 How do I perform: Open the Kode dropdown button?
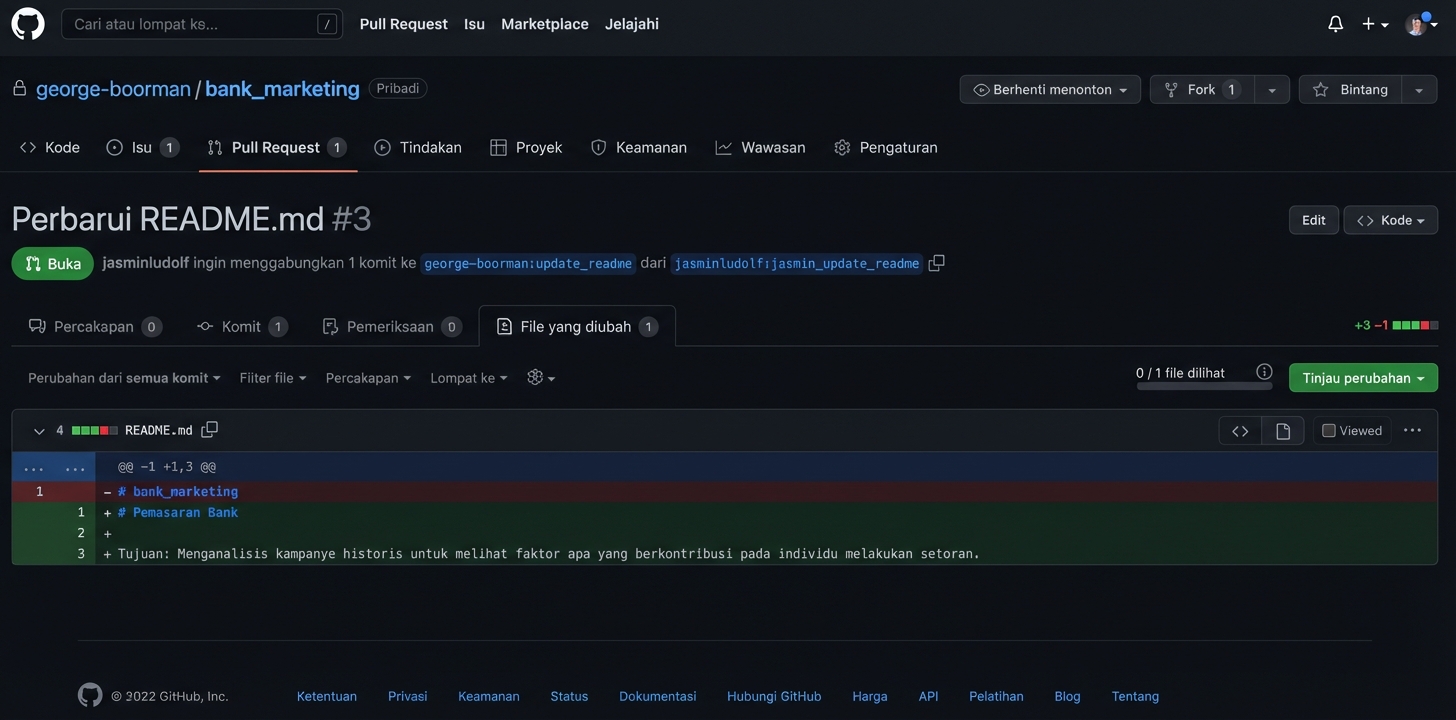(x=1391, y=220)
